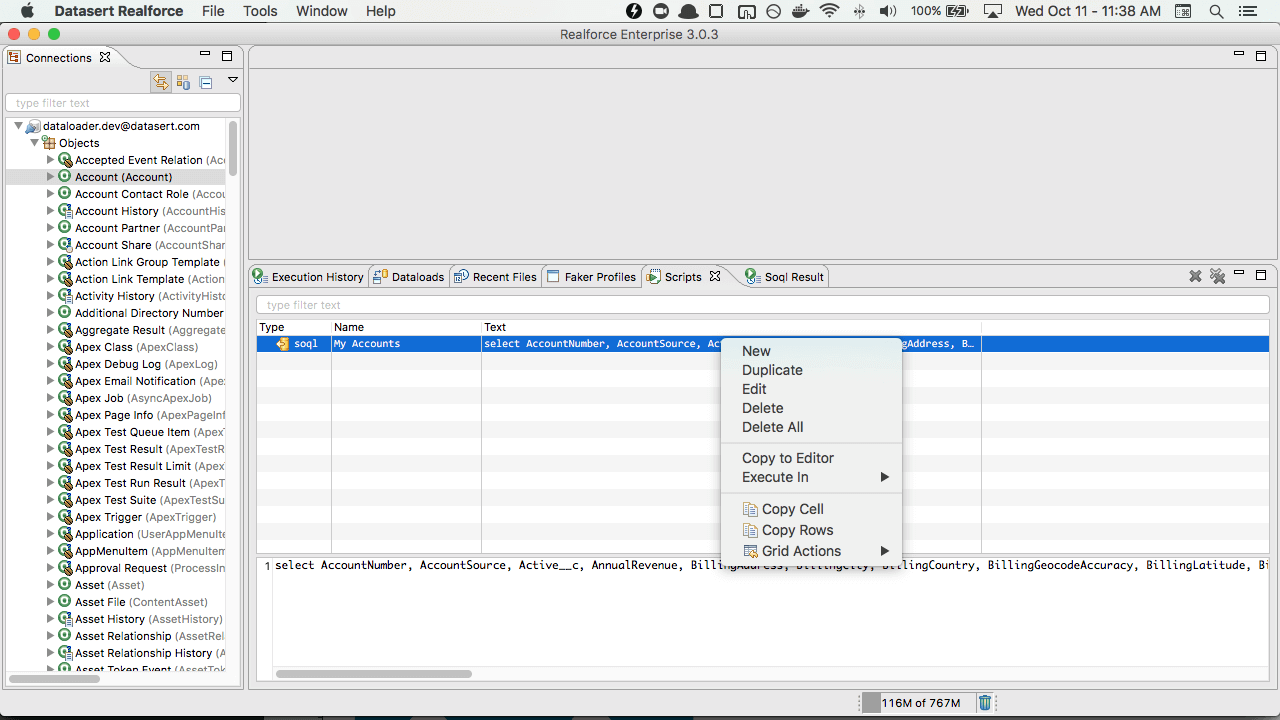Open the Grid Actions submenu
Screen dimensions: 1280x720
tap(811, 551)
